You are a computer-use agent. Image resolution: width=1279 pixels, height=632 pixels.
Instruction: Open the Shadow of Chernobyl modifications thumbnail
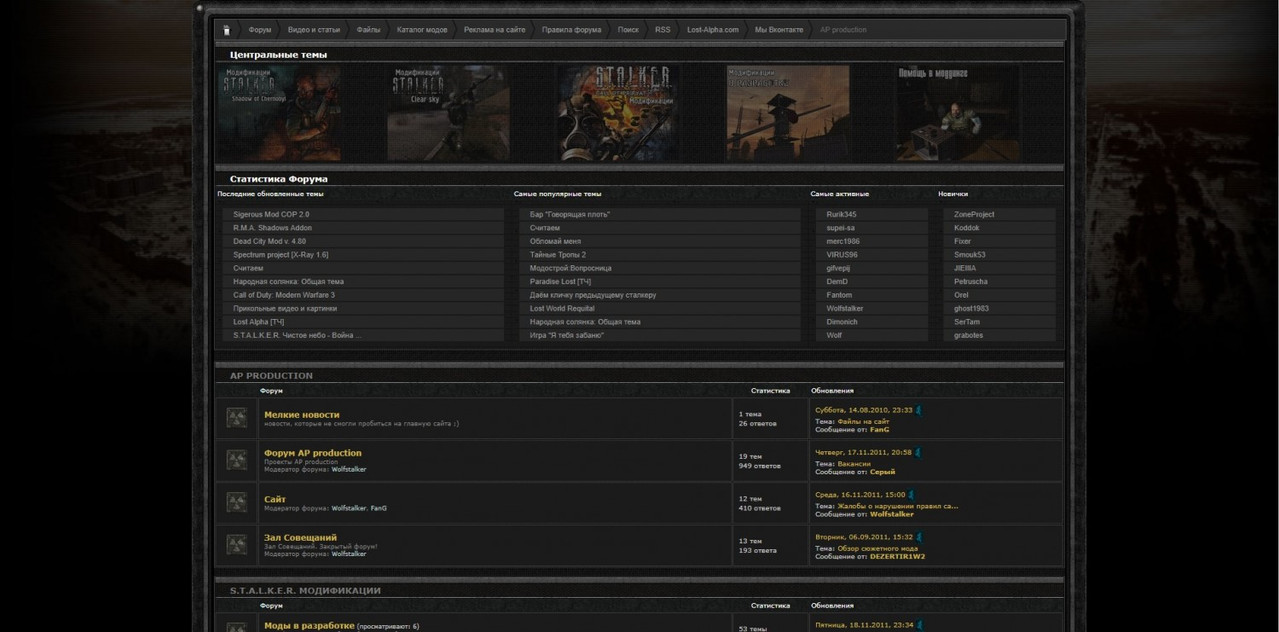tap(279, 113)
